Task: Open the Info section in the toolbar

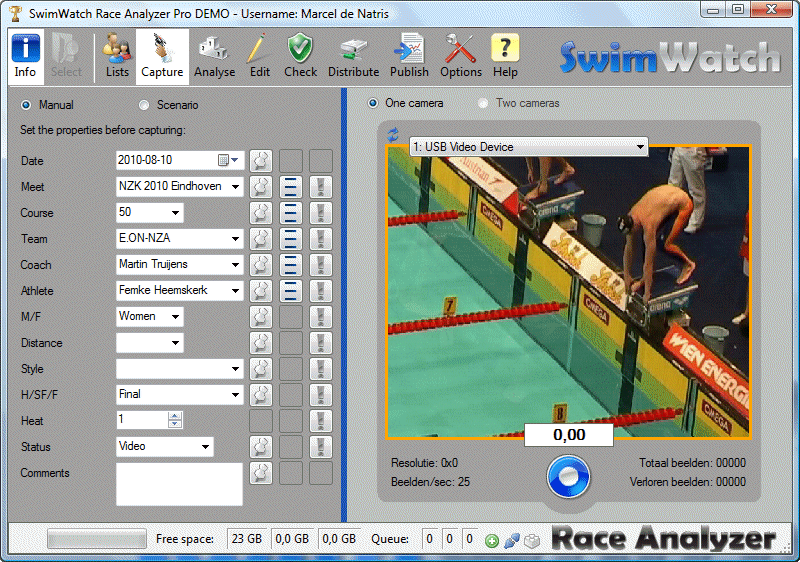Action: click(x=25, y=56)
